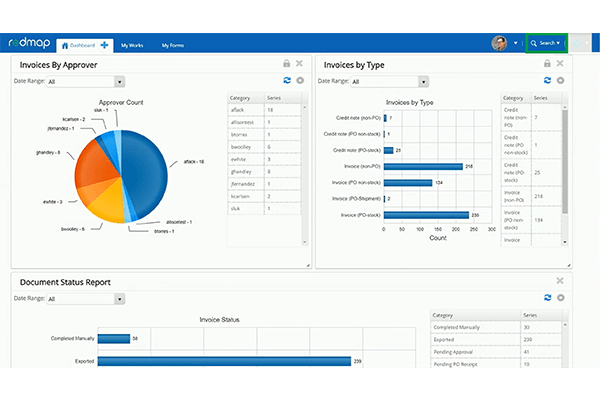This screenshot has width=600, height=400.
Task: Toggle lock on Invoices By Approver panel
Action: [286, 64]
